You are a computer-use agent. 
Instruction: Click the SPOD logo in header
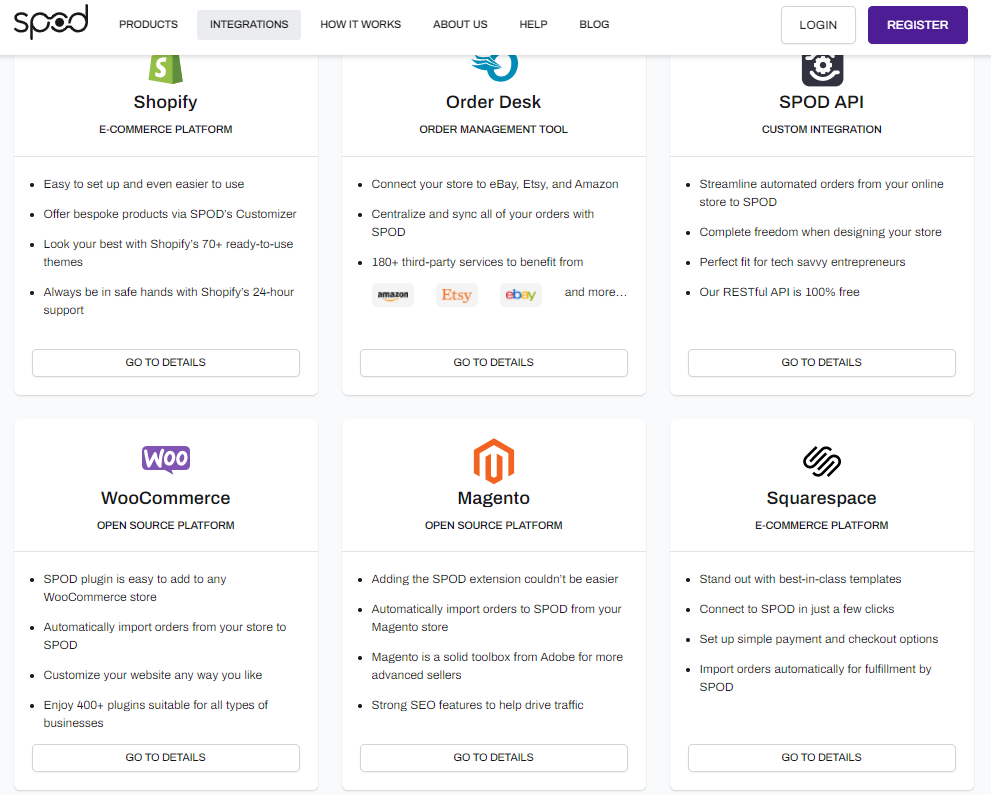[x=51, y=23]
